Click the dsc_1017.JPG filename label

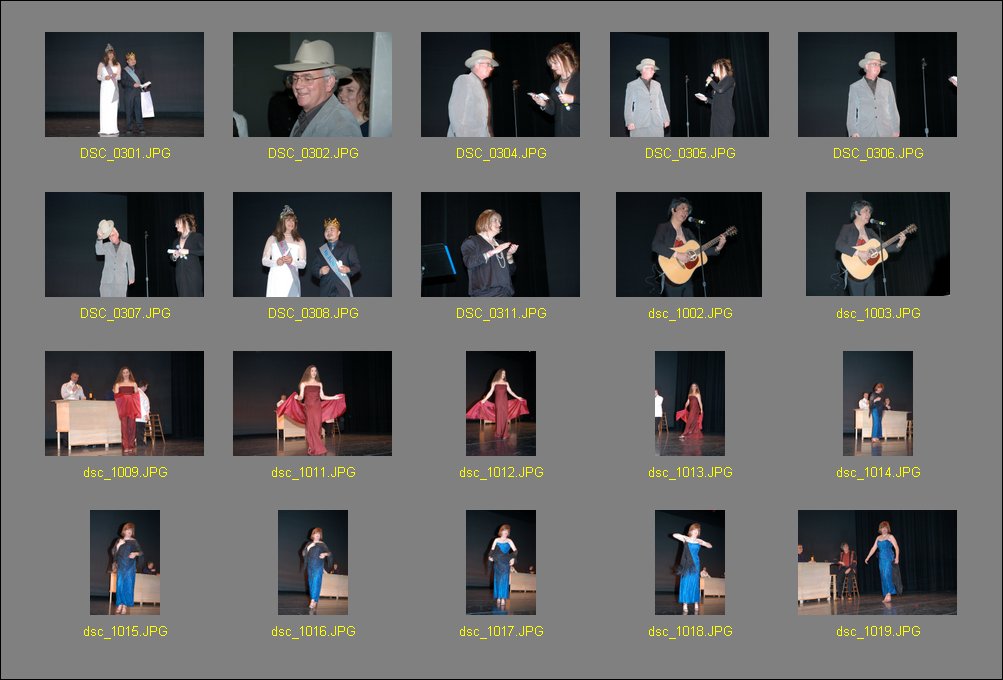click(x=501, y=631)
